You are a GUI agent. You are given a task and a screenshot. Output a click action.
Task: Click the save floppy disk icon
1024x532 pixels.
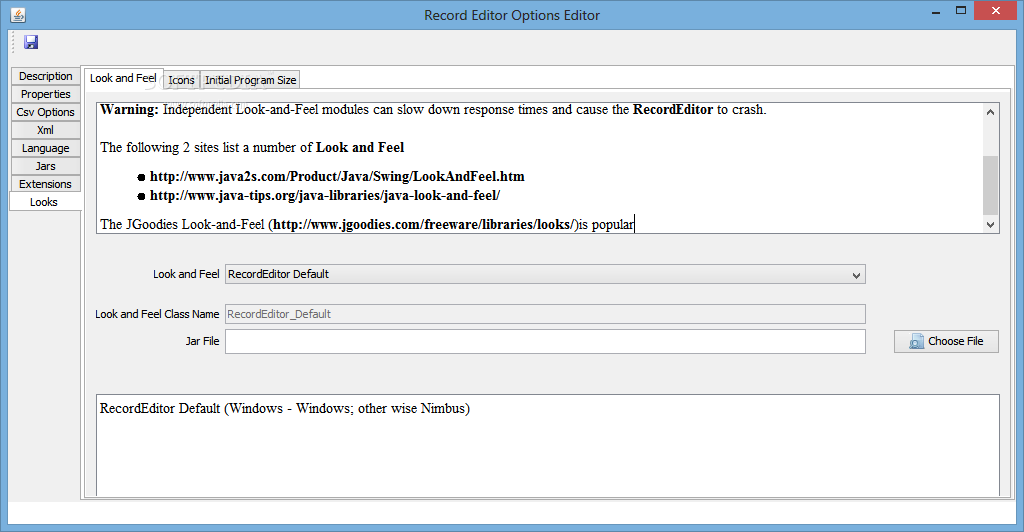point(31,42)
